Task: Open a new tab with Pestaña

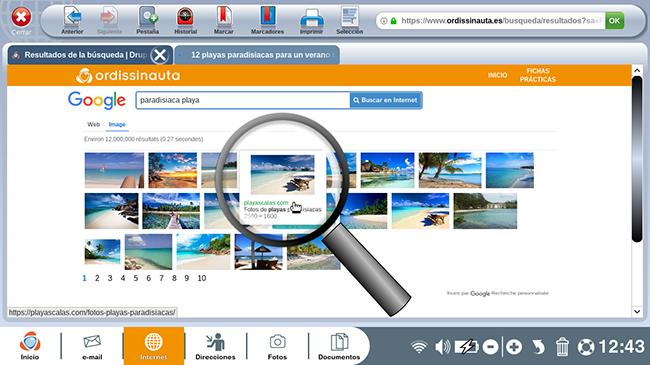Action: coord(148,20)
